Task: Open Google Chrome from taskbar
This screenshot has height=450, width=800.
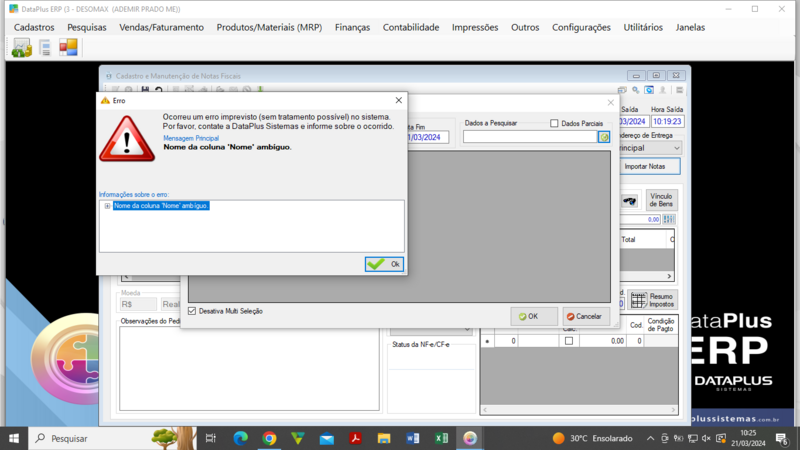Action: [x=269, y=438]
